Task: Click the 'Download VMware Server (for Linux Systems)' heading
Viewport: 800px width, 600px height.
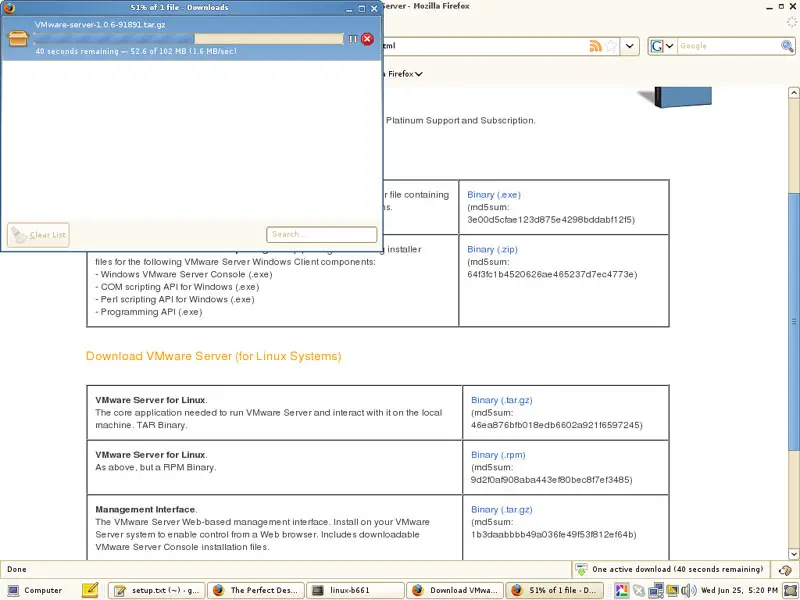Action: (213, 356)
